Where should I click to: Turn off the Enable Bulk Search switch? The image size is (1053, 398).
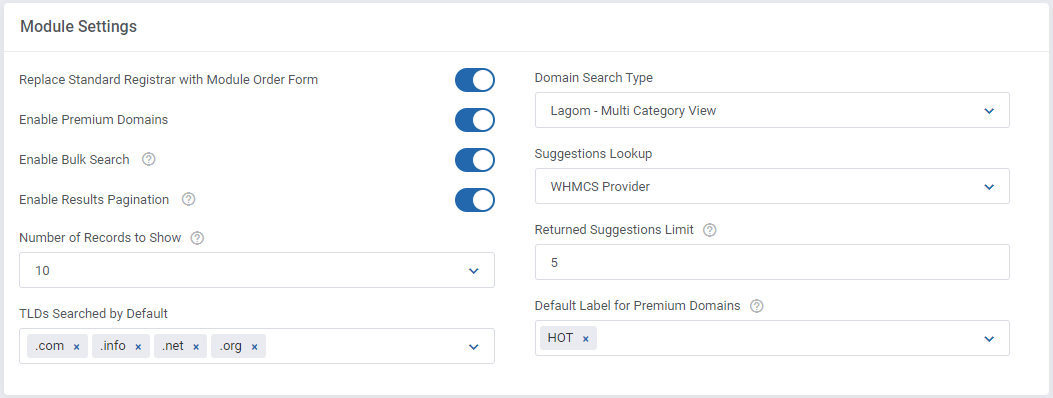click(475, 160)
